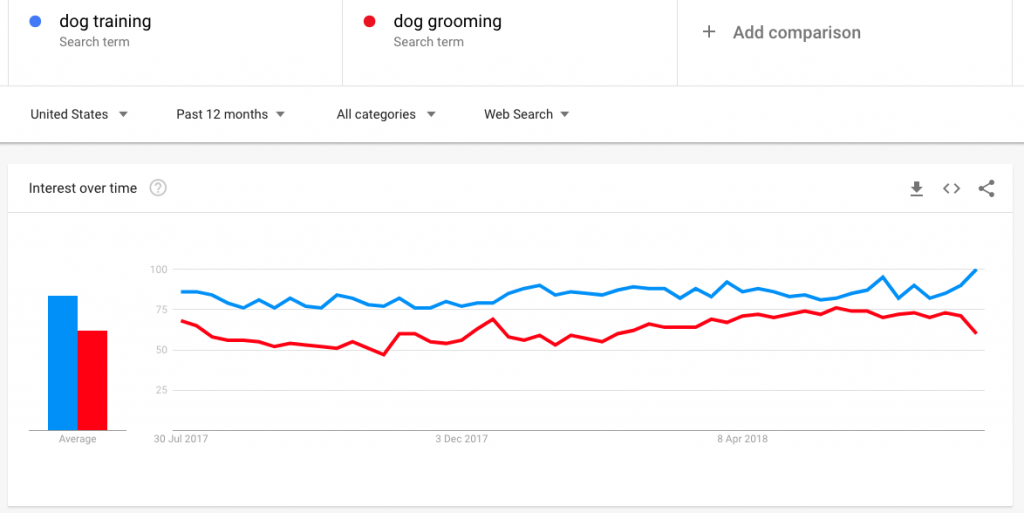1024x513 pixels.
Task: Click the 30 Jul 2017 axis label
Action: click(181, 439)
